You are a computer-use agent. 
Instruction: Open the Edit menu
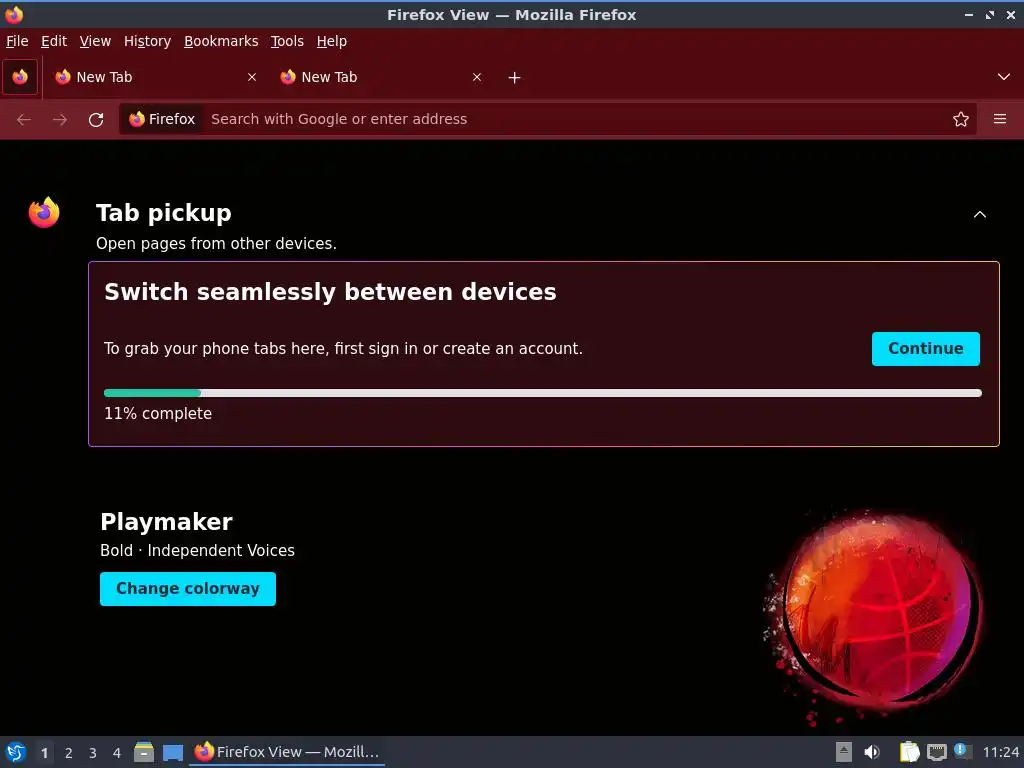54,41
